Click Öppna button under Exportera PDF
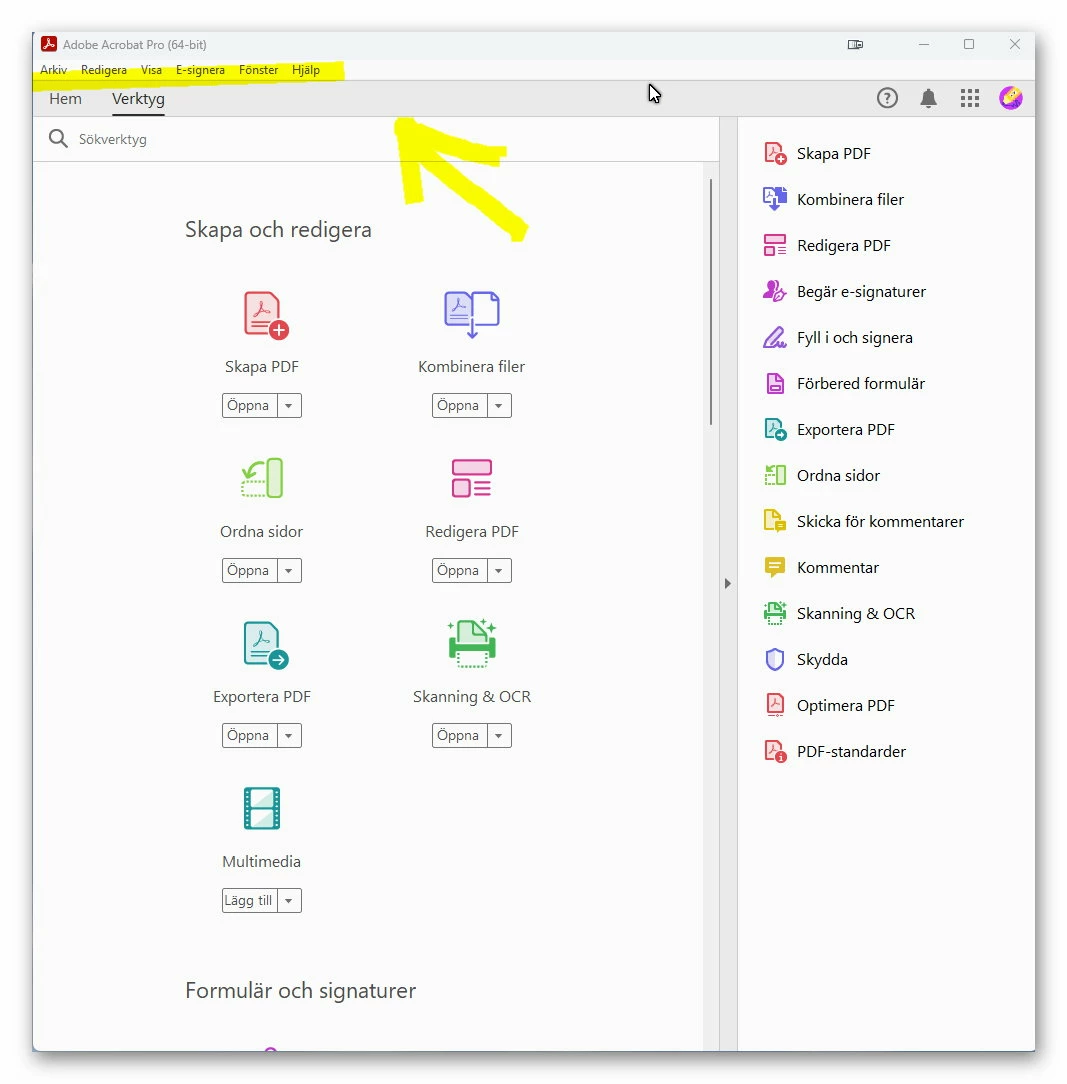Screen dimensions: 1067x1084 click(249, 736)
